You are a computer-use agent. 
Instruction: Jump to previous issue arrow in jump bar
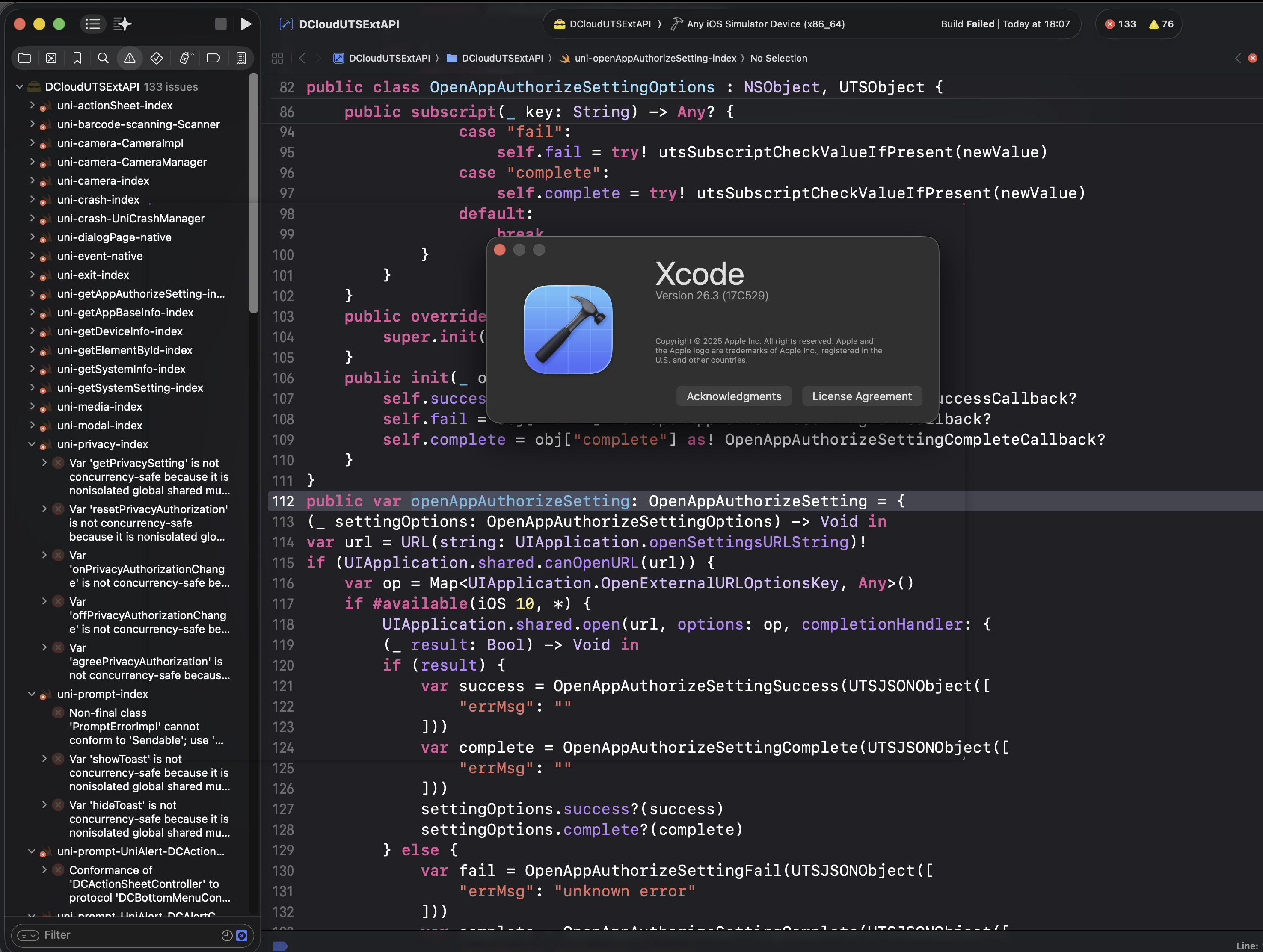pyautogui.click(x=1238, y=58)
